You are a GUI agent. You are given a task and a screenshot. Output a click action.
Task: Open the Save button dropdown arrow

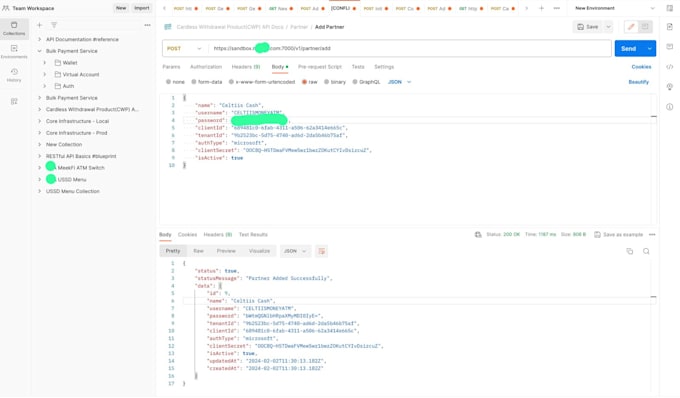click(608, 27)
